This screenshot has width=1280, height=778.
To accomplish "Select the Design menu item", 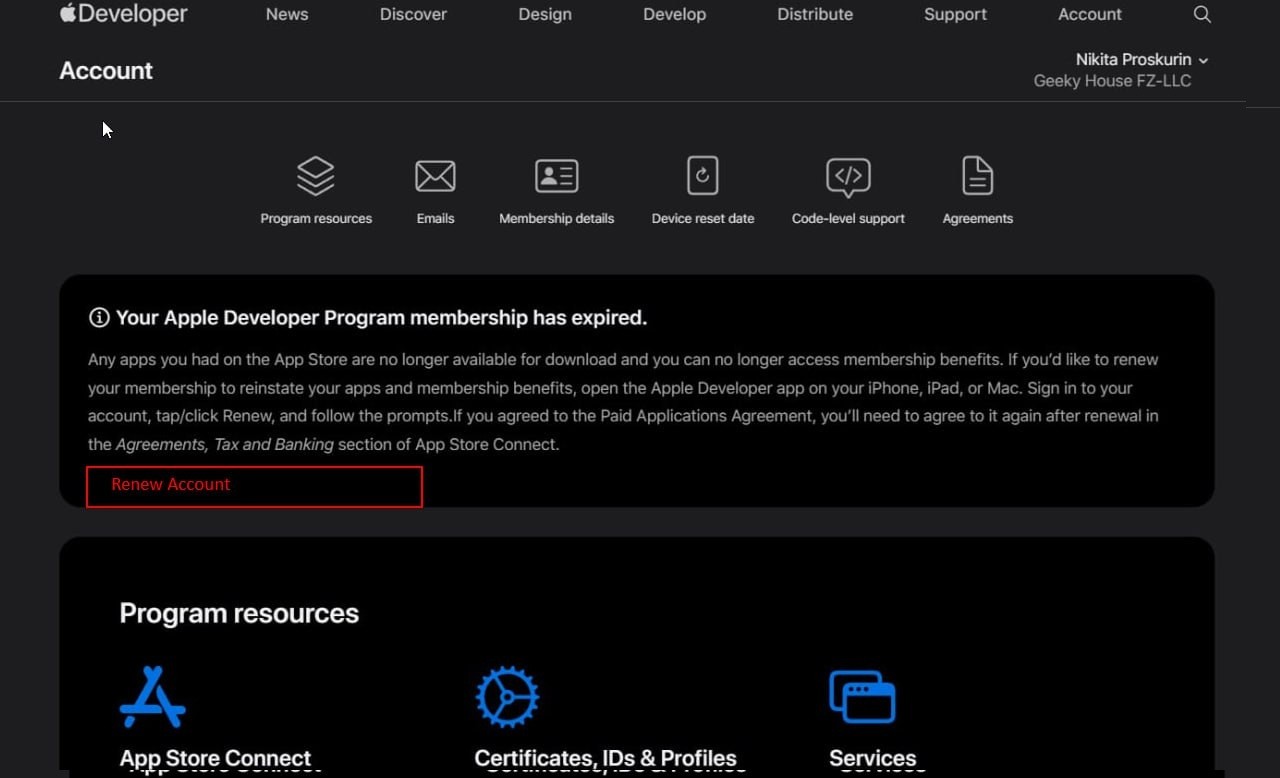I will pyautogui.click(x=545, y=14).
